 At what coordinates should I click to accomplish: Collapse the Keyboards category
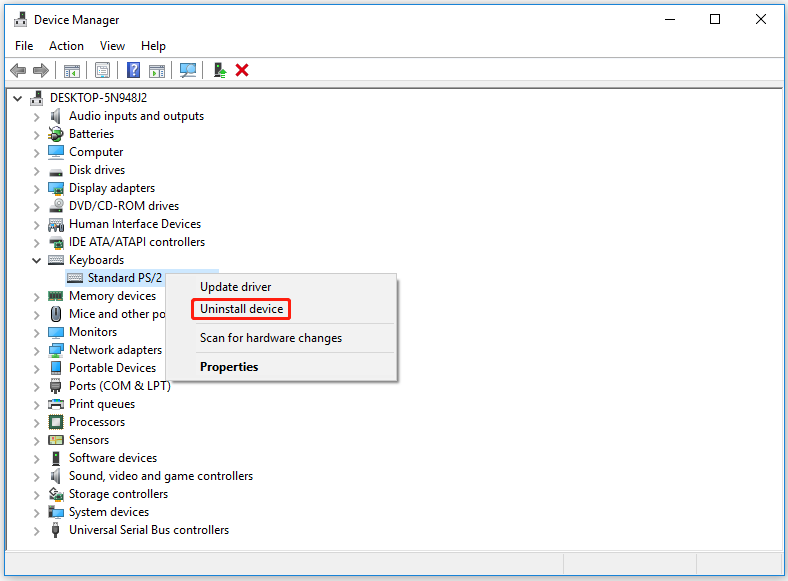tap(36, 260)
